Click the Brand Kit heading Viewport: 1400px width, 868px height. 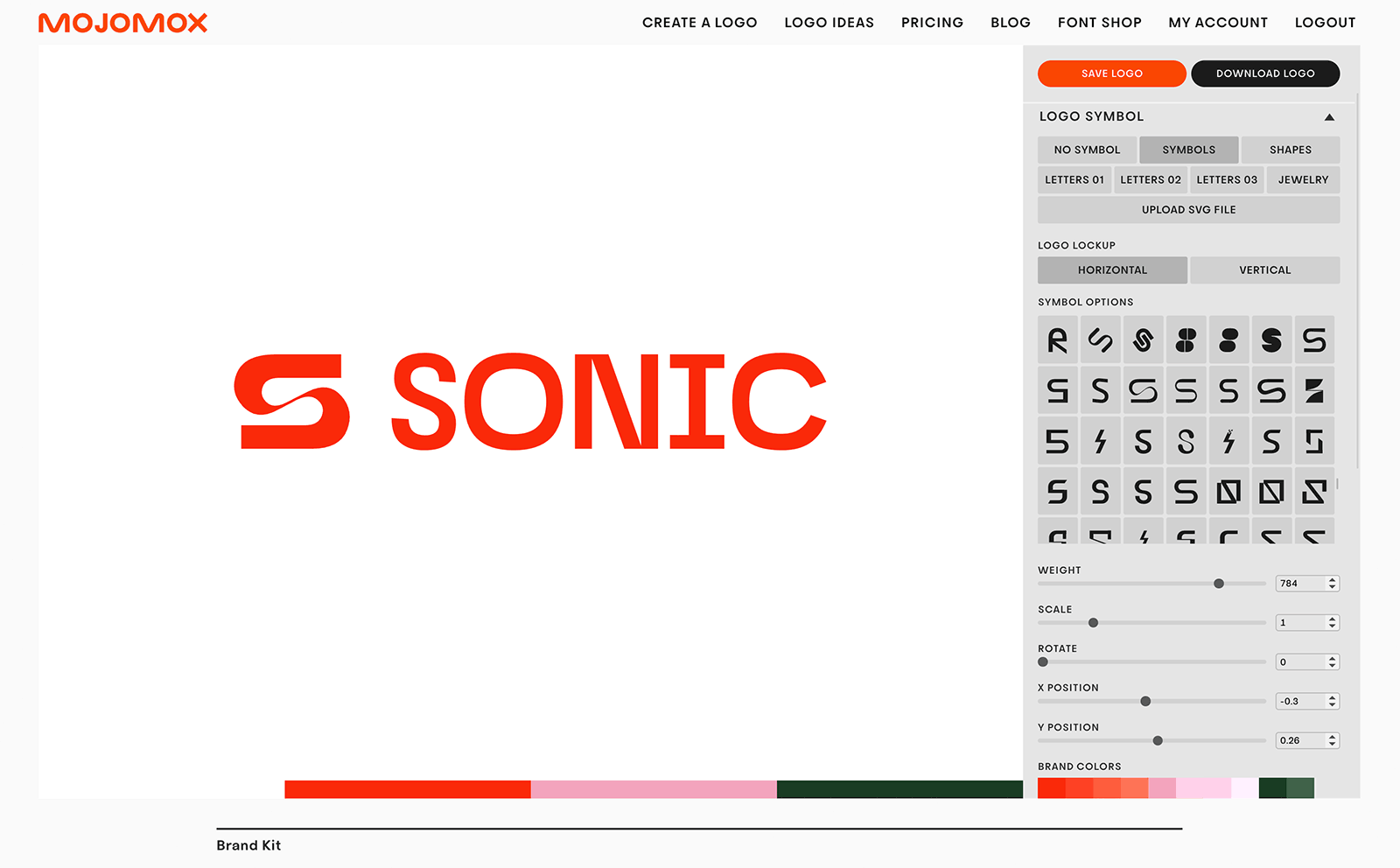point(248,845)
